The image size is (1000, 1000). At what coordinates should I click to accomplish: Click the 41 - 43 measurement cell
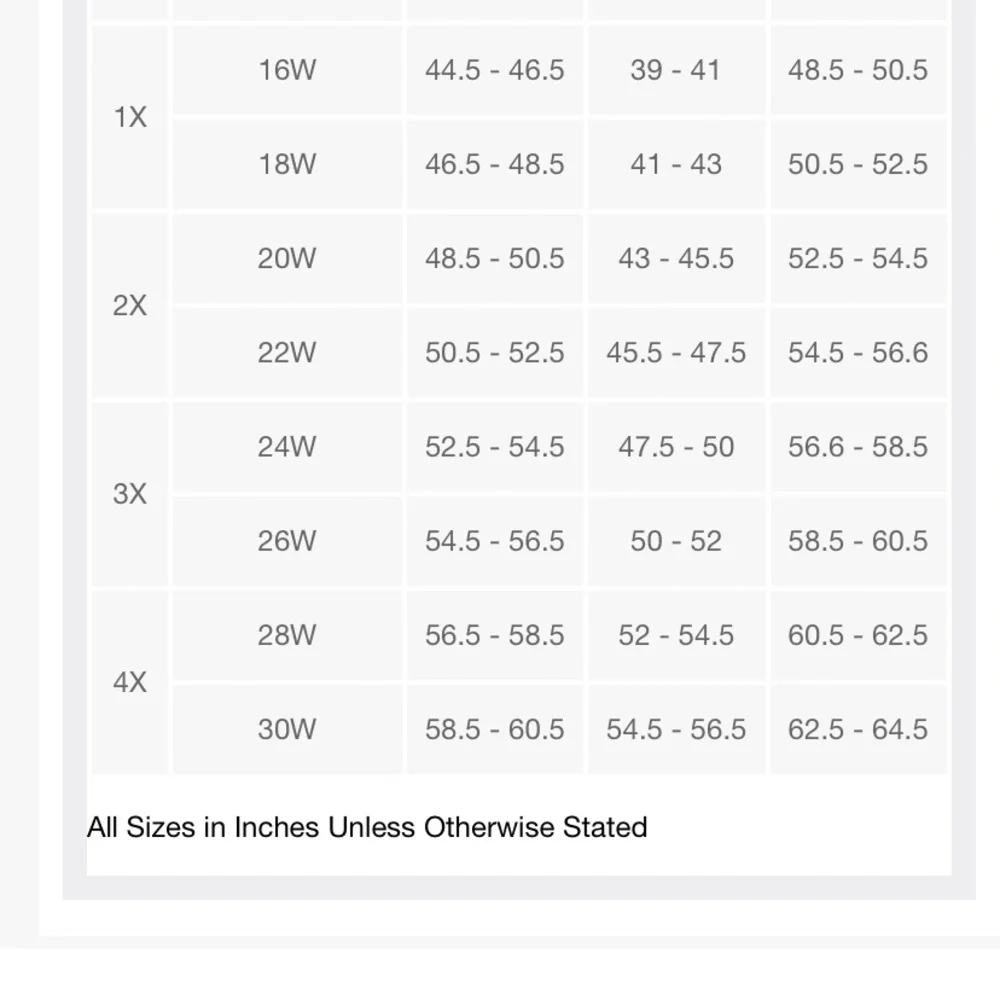(x=676, y=164)
